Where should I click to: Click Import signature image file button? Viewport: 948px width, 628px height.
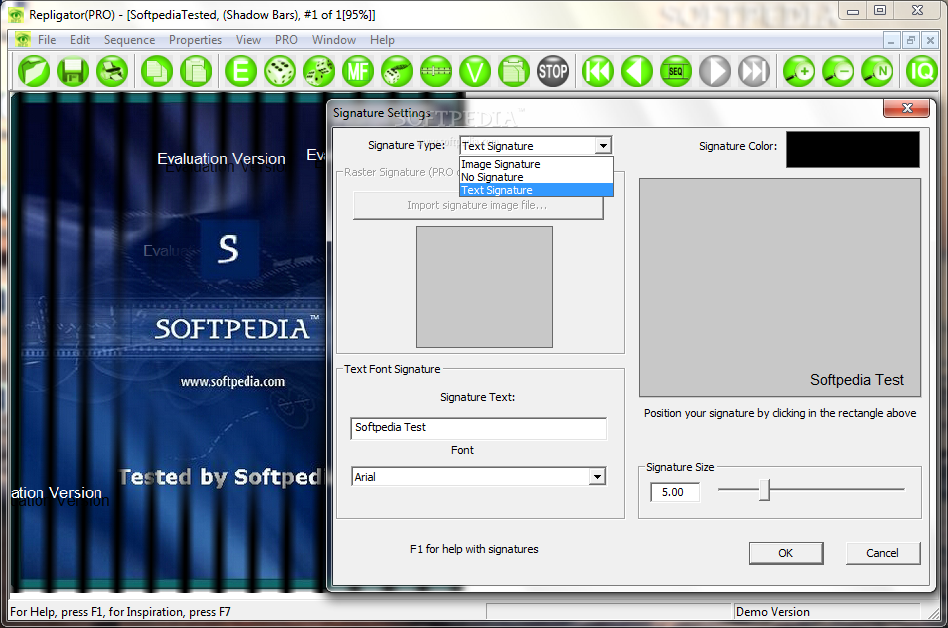(x=478, y=206)
